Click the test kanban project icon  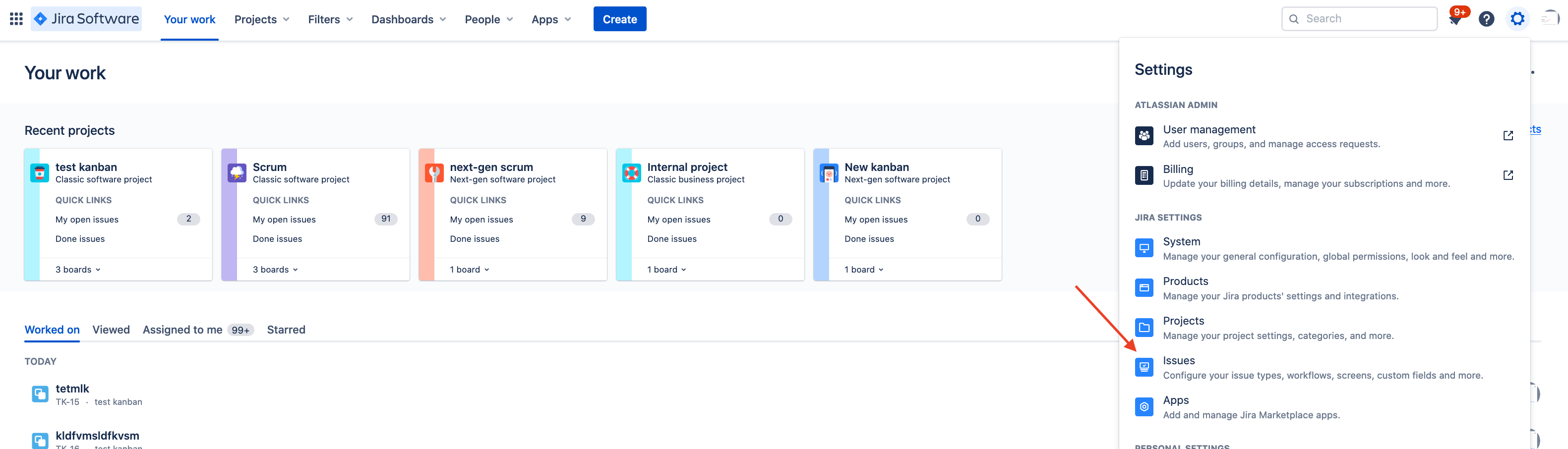40,173
